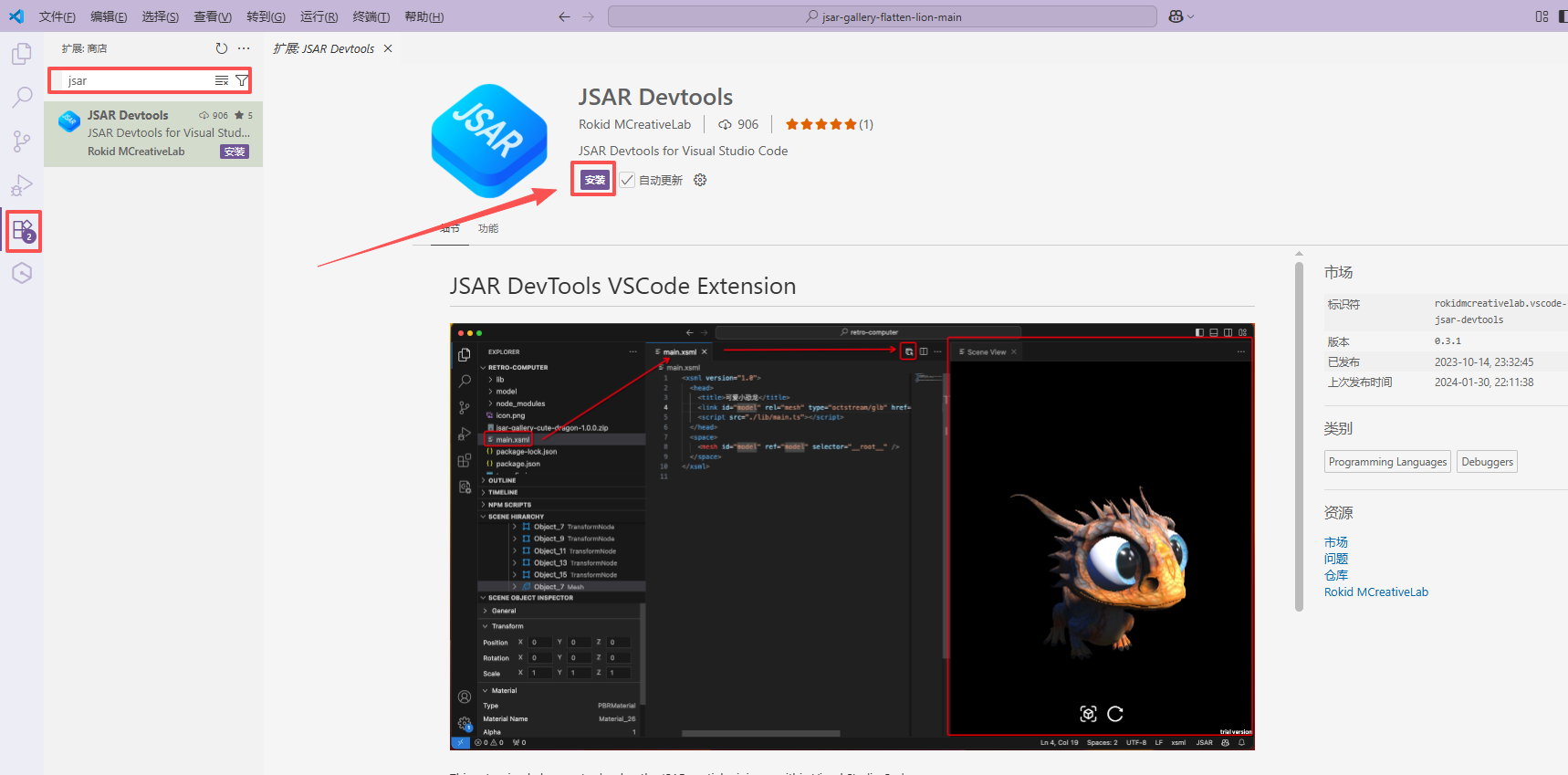Click the published date 2023-10-14, 23:32:45

pyautogui.click(x=1484, y=362)
